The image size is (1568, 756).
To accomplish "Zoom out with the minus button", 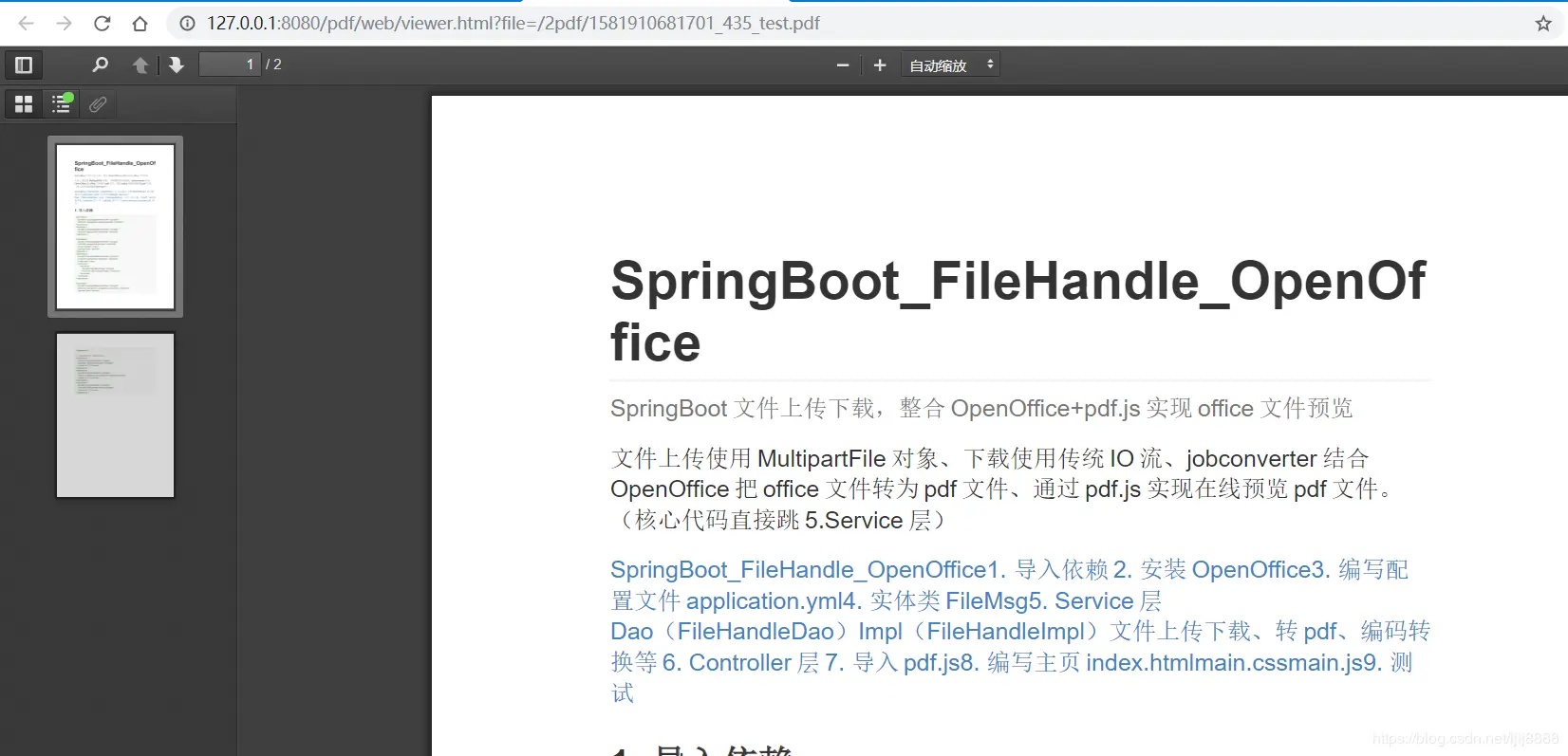I will (x=843, y=65).
